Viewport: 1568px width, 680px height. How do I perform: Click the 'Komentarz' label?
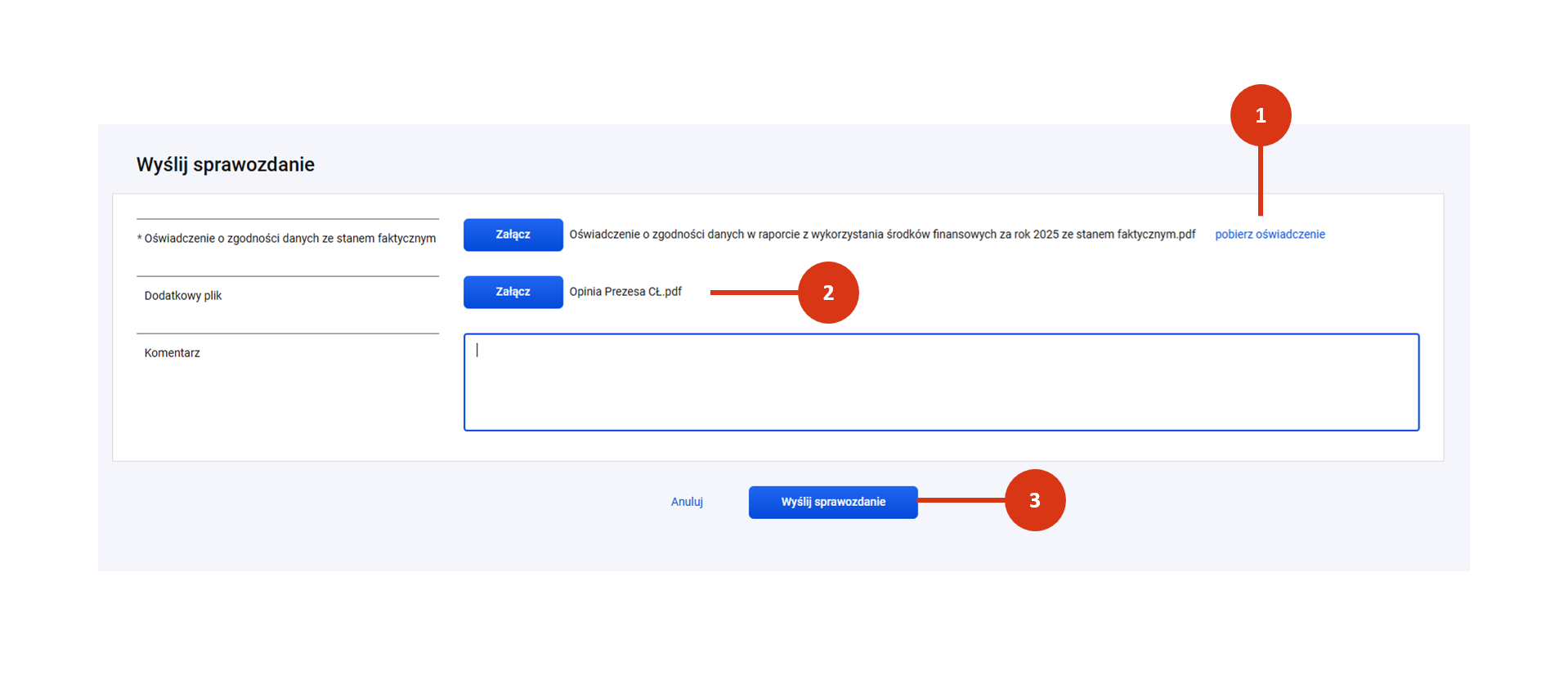172,353
